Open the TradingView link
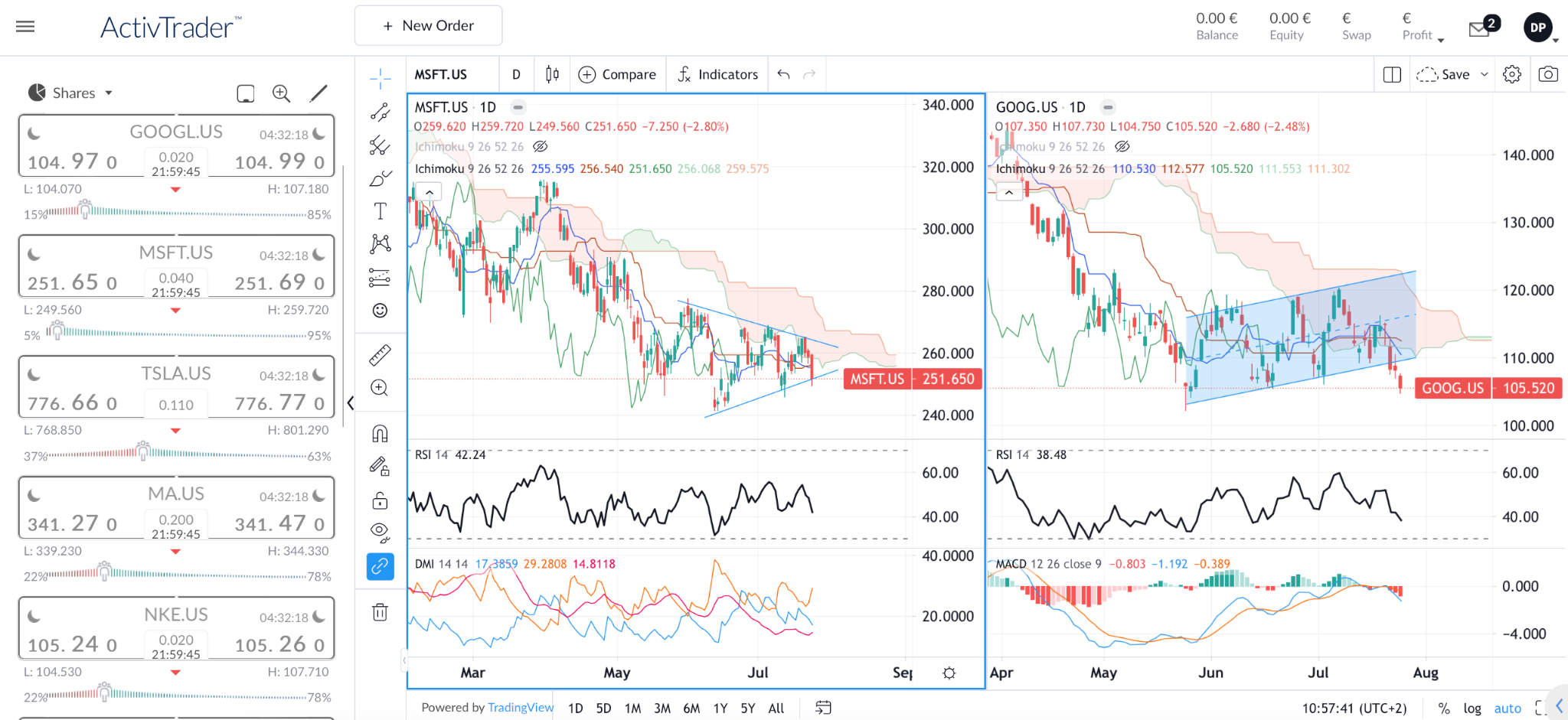1568x720 pixels. coord(521,708)
